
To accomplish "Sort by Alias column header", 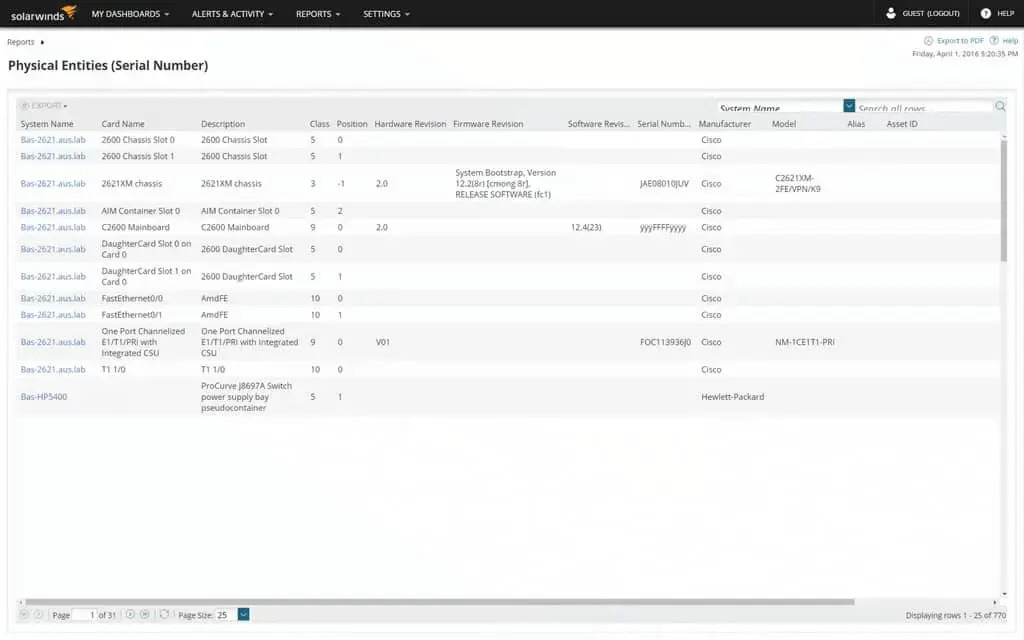I will (856, 124).
